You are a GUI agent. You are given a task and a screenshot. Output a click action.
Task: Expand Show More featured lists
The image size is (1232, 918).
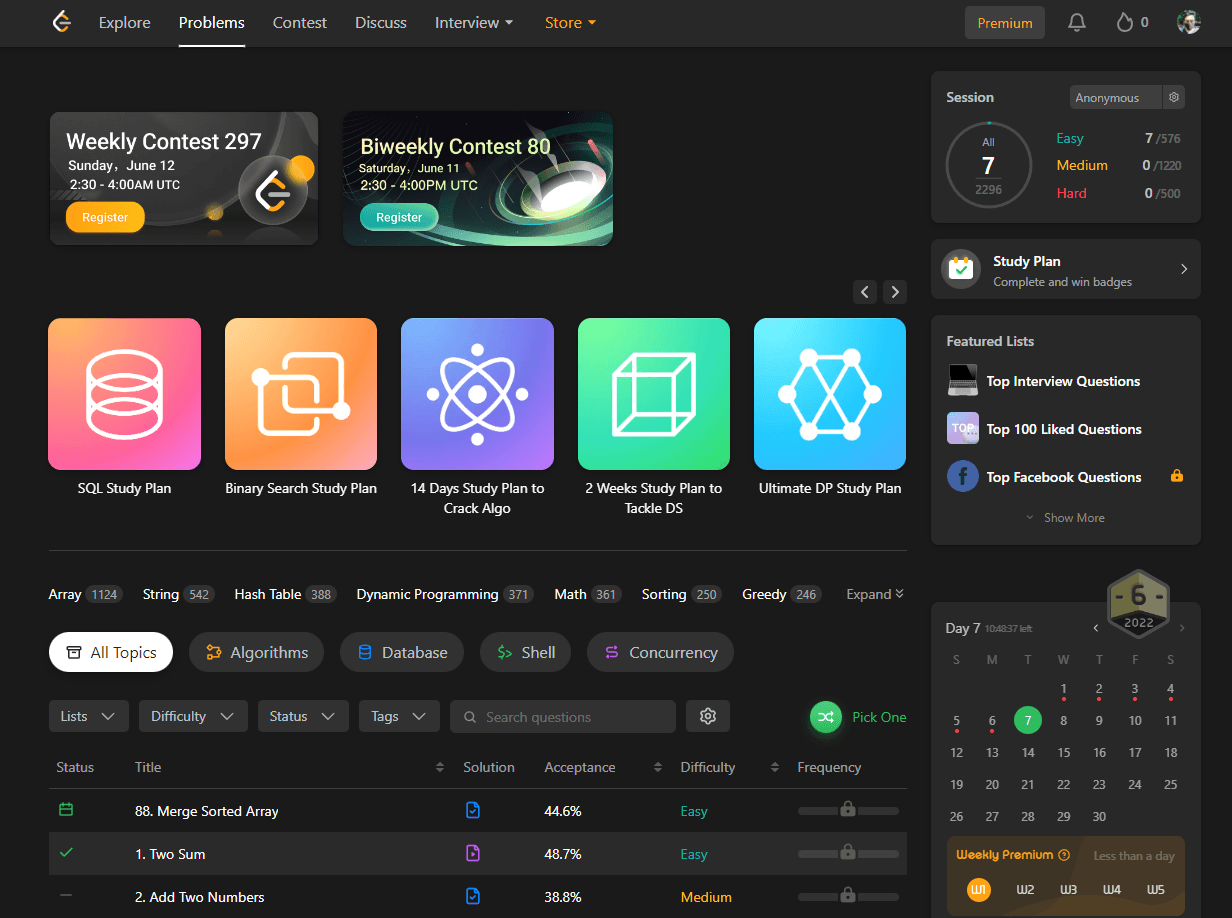[x=1066, y=518]
